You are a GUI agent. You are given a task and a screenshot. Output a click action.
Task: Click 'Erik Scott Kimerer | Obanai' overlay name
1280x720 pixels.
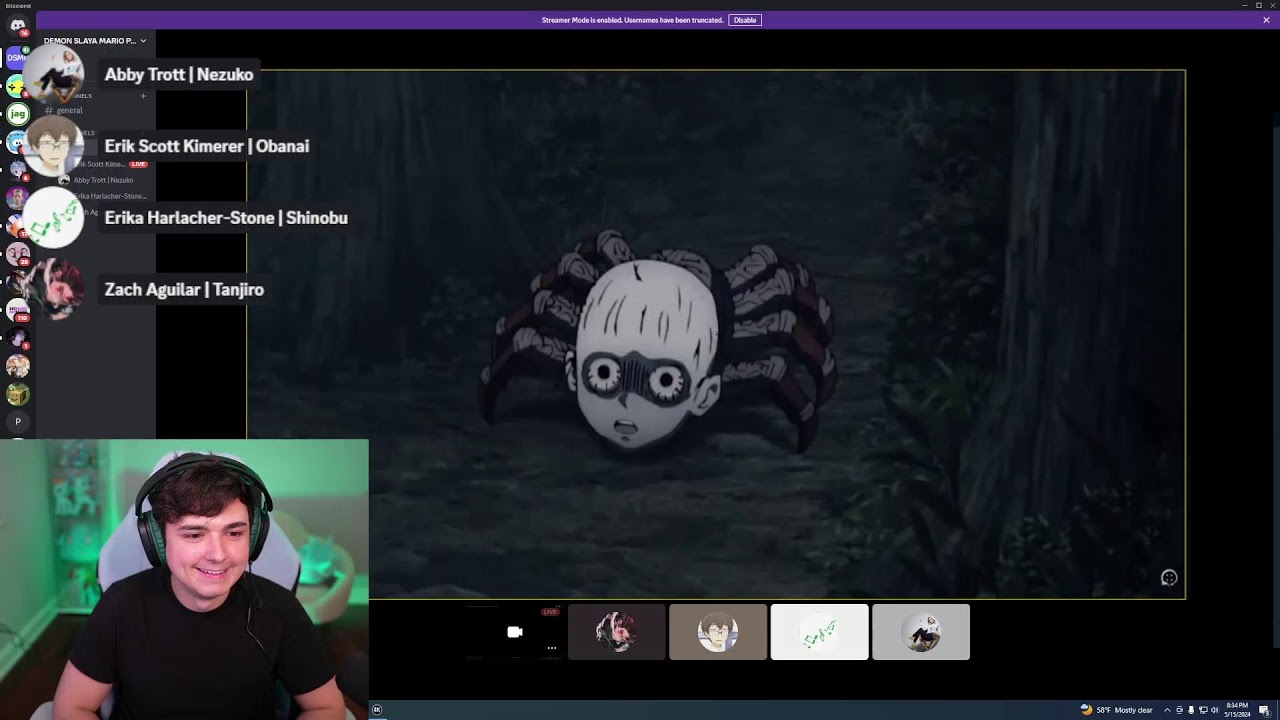tap(207, 146)
